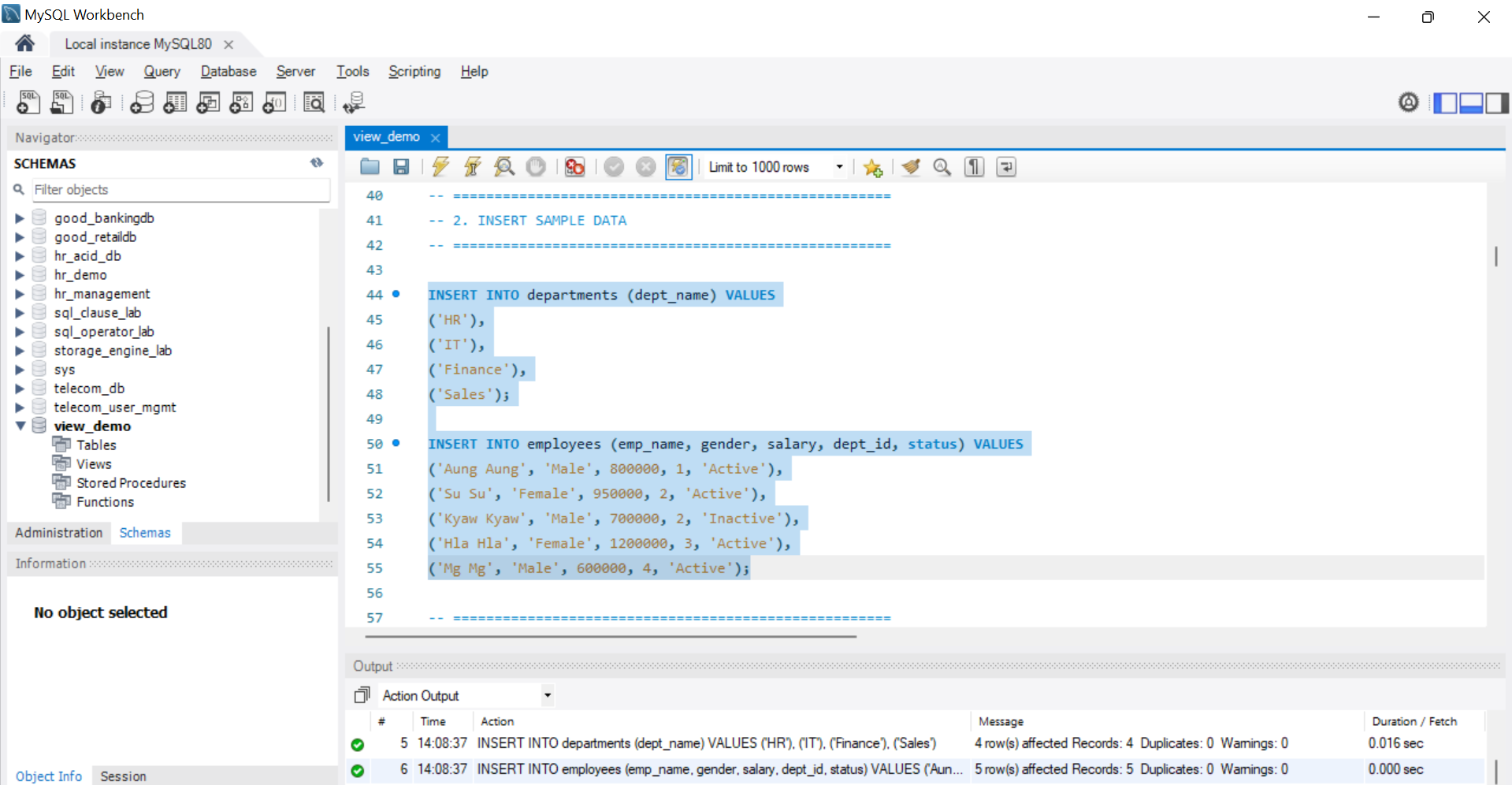Toggle autocommit mode button
The width and height of the screenshot is (1512, 785).
(x=678, y=166)
